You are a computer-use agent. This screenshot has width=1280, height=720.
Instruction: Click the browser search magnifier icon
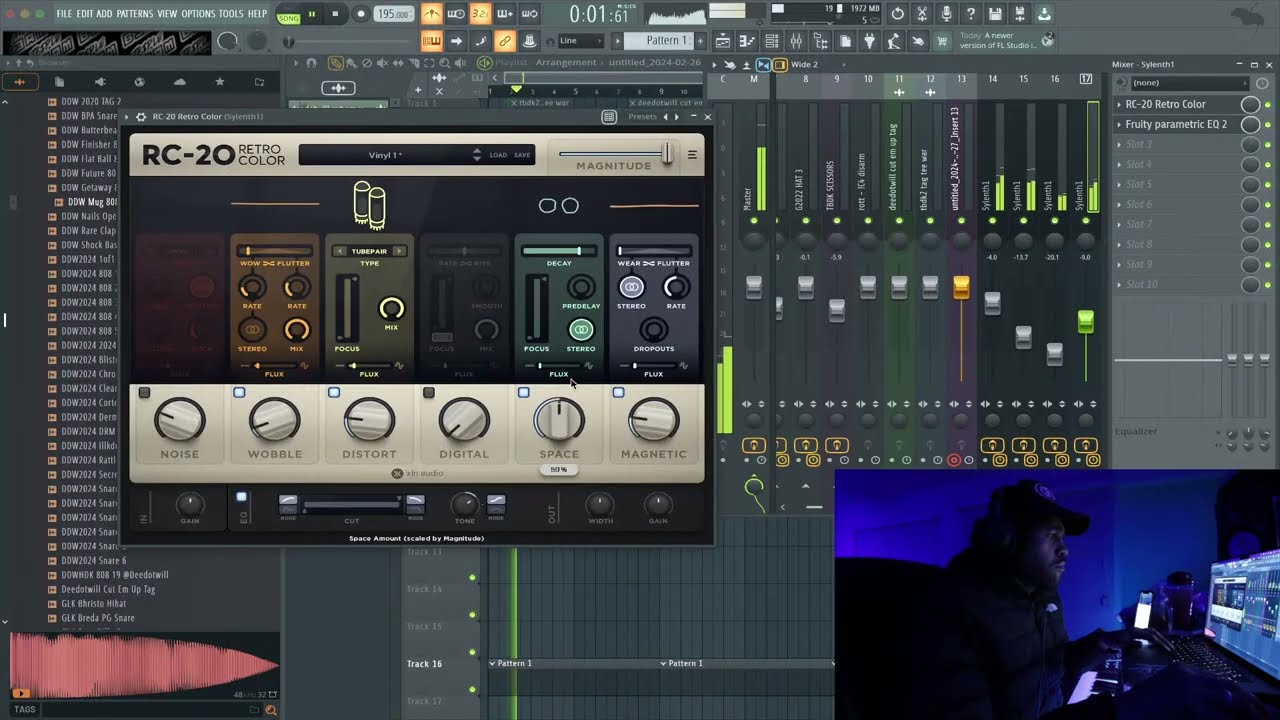click(x=270, y=710)
